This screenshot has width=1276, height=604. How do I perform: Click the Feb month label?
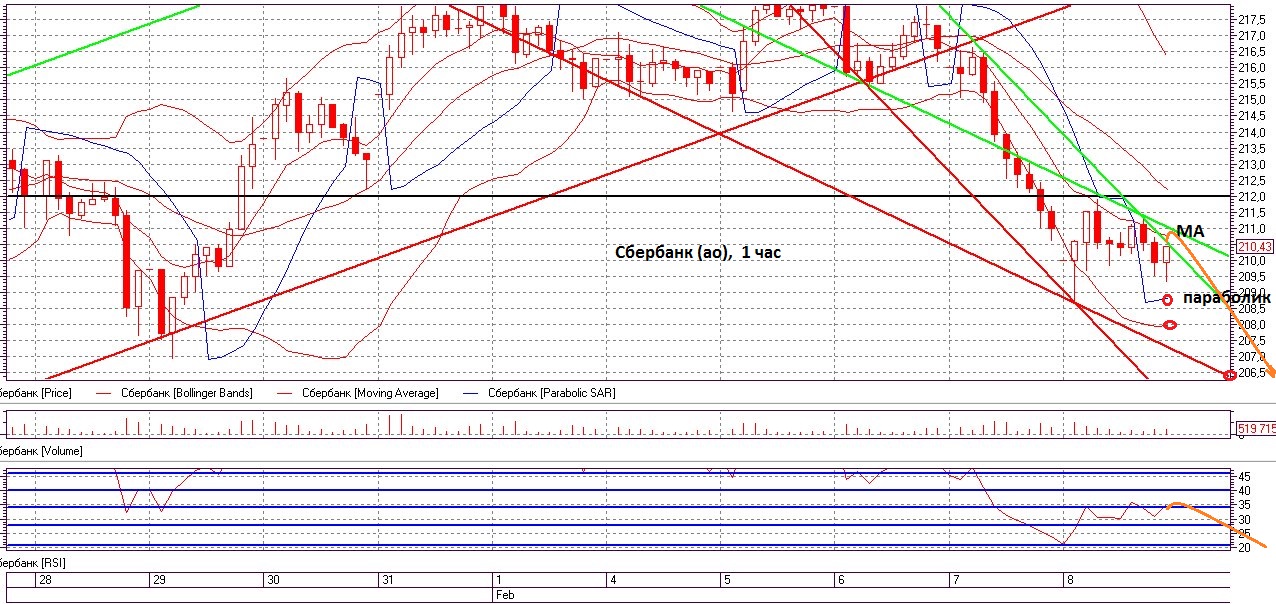505,593
